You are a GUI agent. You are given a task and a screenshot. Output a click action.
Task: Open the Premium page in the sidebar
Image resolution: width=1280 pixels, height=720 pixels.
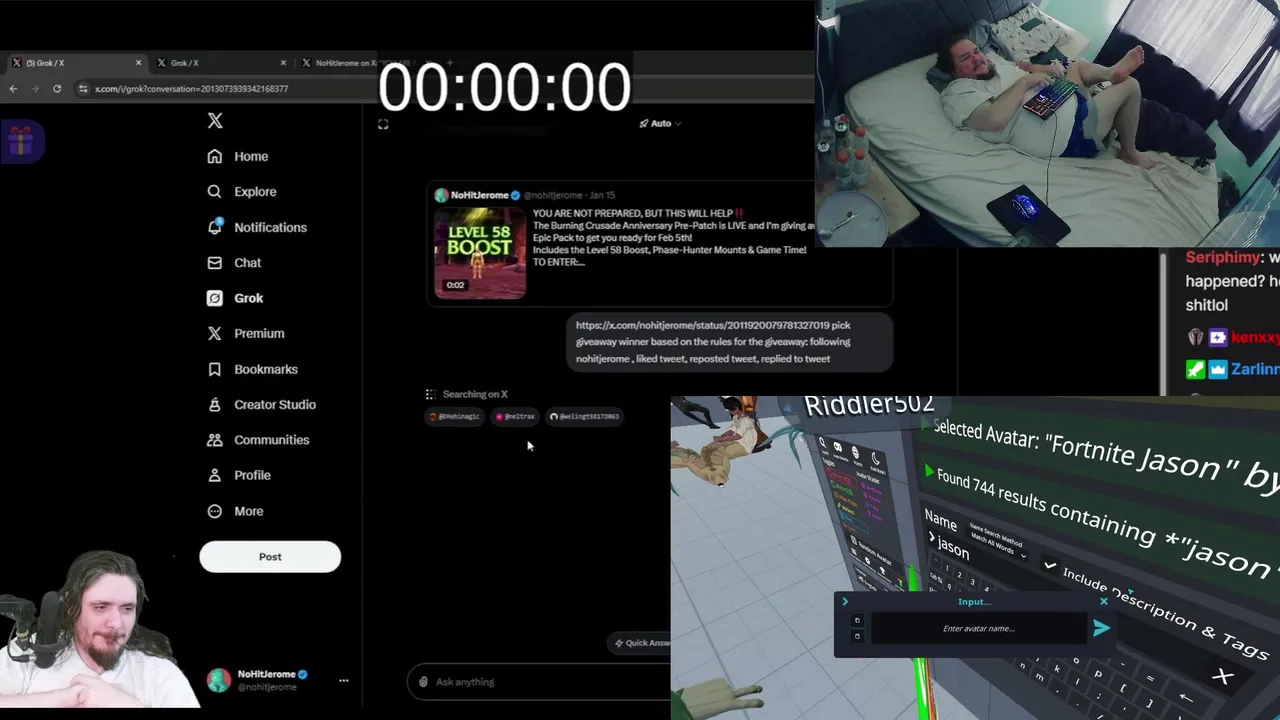pyautogui.click(x=245, y=333)
